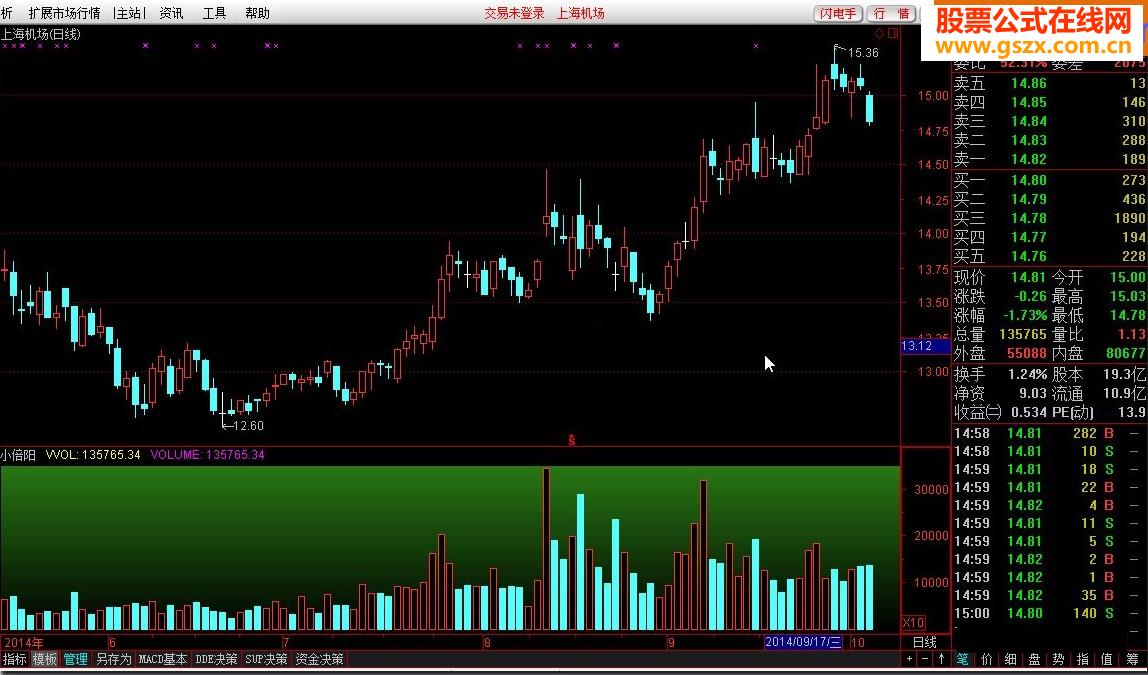This screenshot has width=1148, height=675.
Task: Switch to 资金决策 template
Action: point(318,660)
